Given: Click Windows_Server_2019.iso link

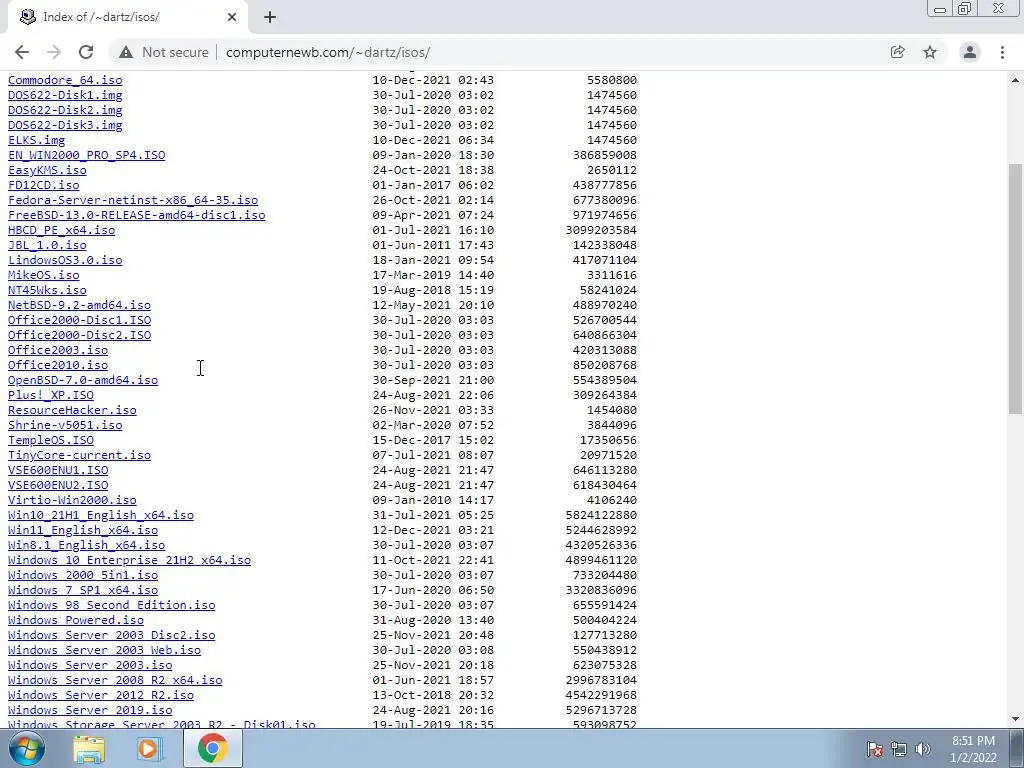Looking at the screenshot, I should 90,711.
